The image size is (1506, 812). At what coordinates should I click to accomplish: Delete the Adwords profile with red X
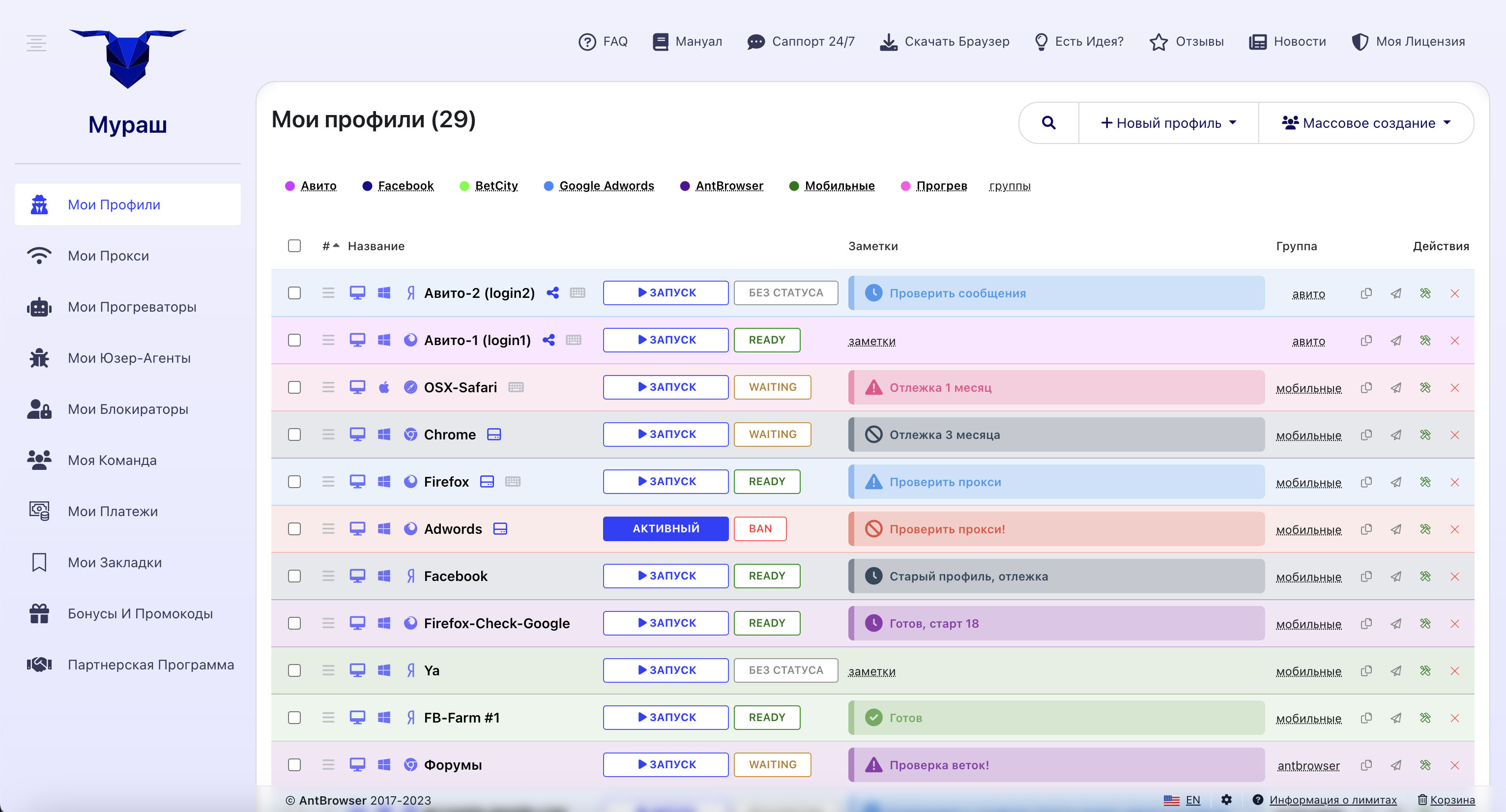pos(1455,529)
